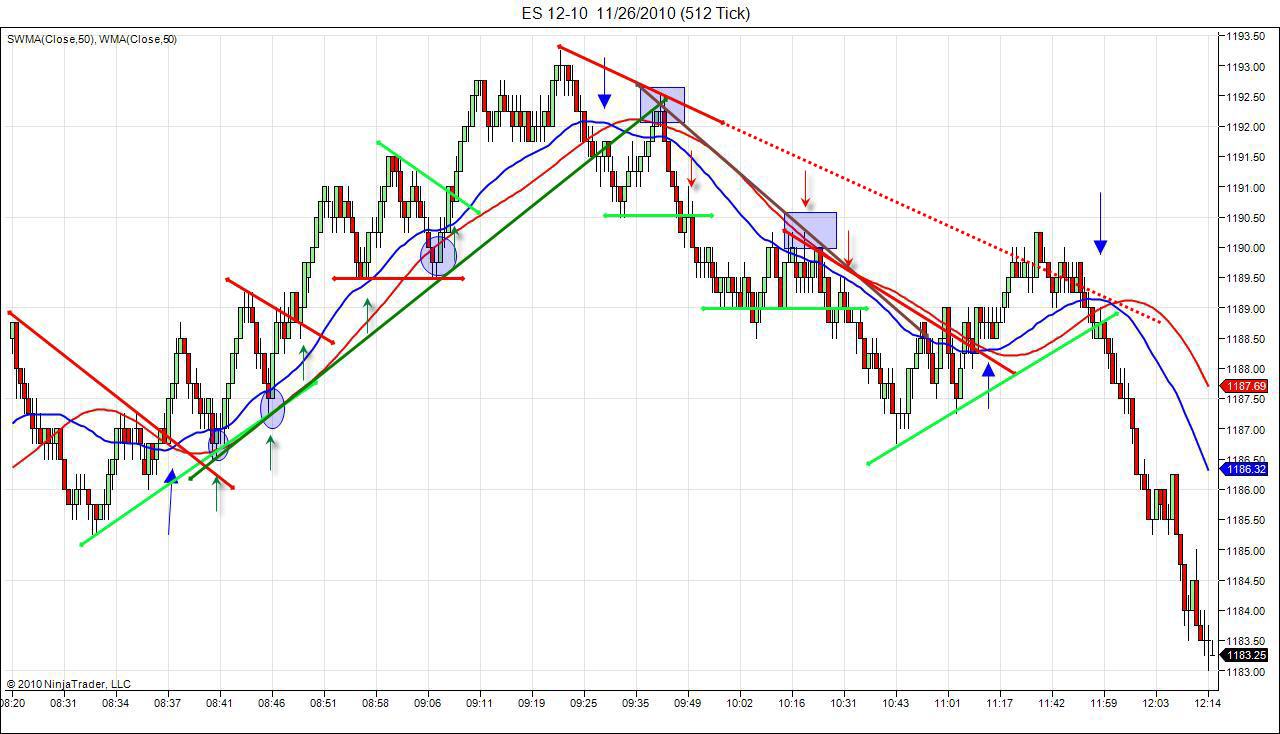The height and width of the screenshot is (734, 1280).
Task: Select the 09:19 time axis label
Action: pos(532,703)
